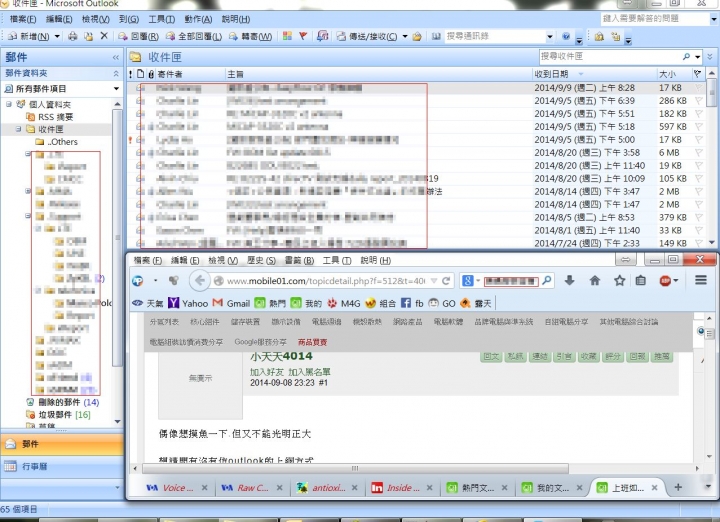Click the Outlook print icon
The image size is (720, 522).
73,36
